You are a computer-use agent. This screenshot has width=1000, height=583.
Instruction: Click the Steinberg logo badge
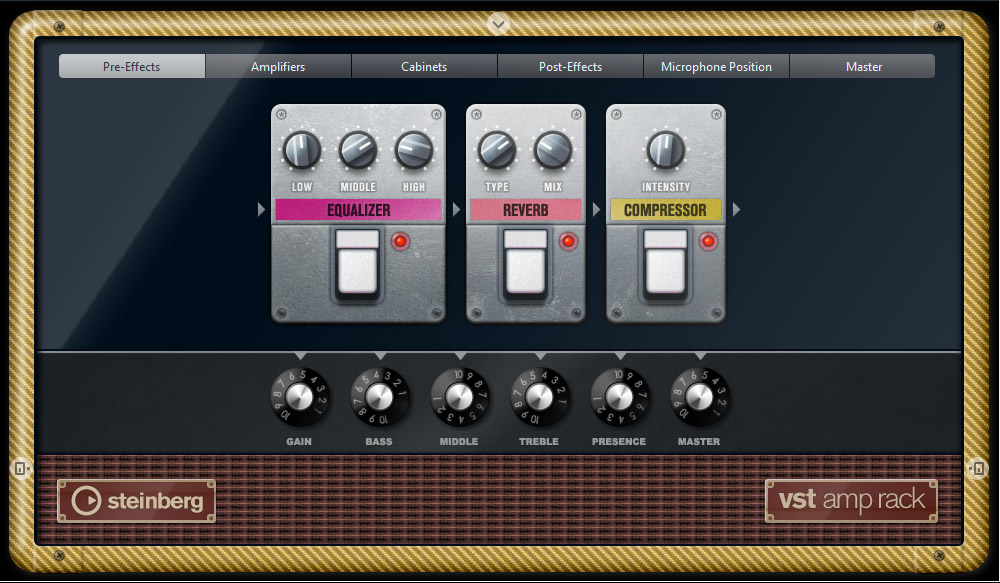tap(136, 501)
